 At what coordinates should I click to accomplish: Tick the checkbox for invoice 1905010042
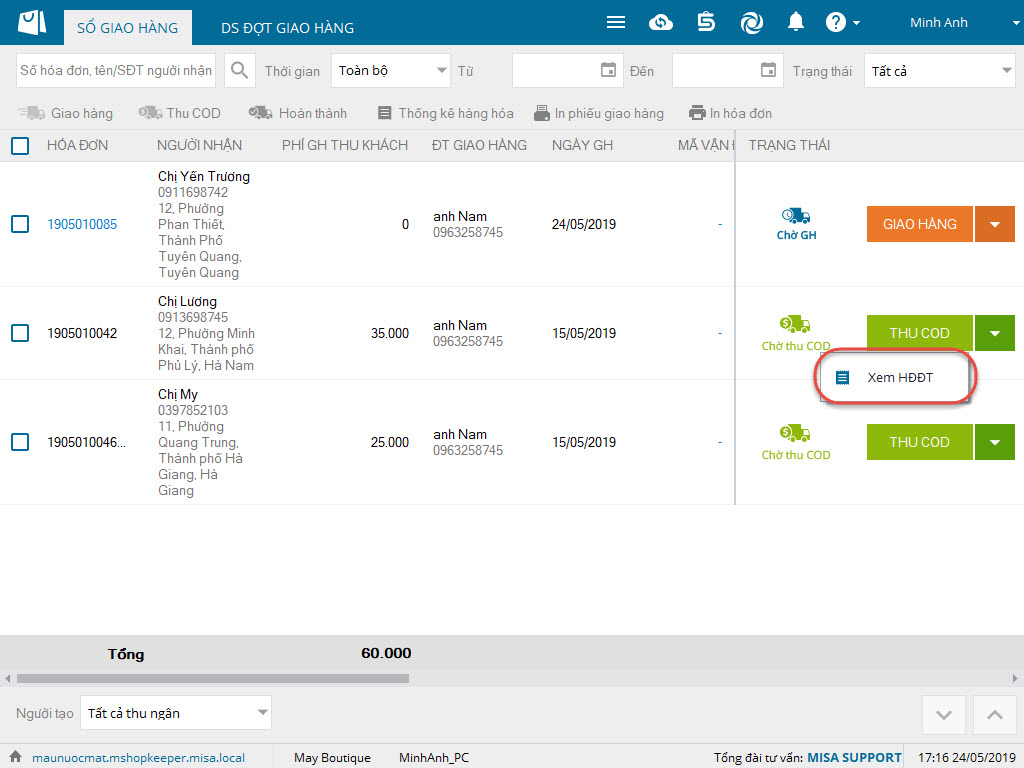(20, 333)
